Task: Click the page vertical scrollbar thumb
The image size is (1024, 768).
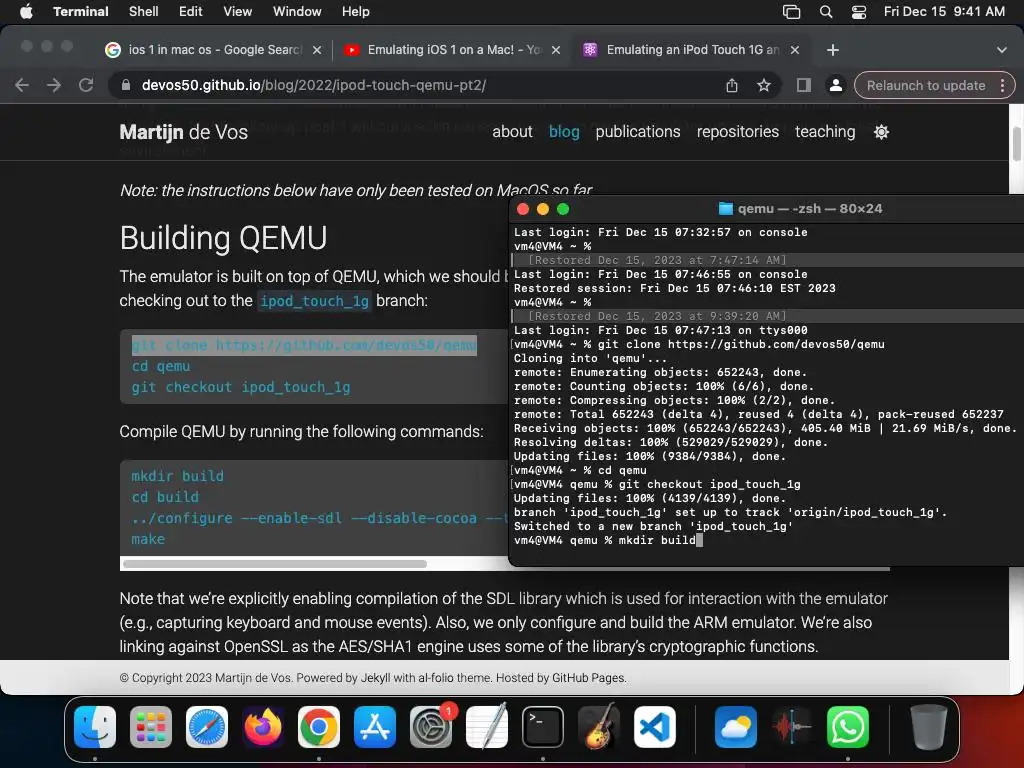Action: click(x=1017, y=144)
